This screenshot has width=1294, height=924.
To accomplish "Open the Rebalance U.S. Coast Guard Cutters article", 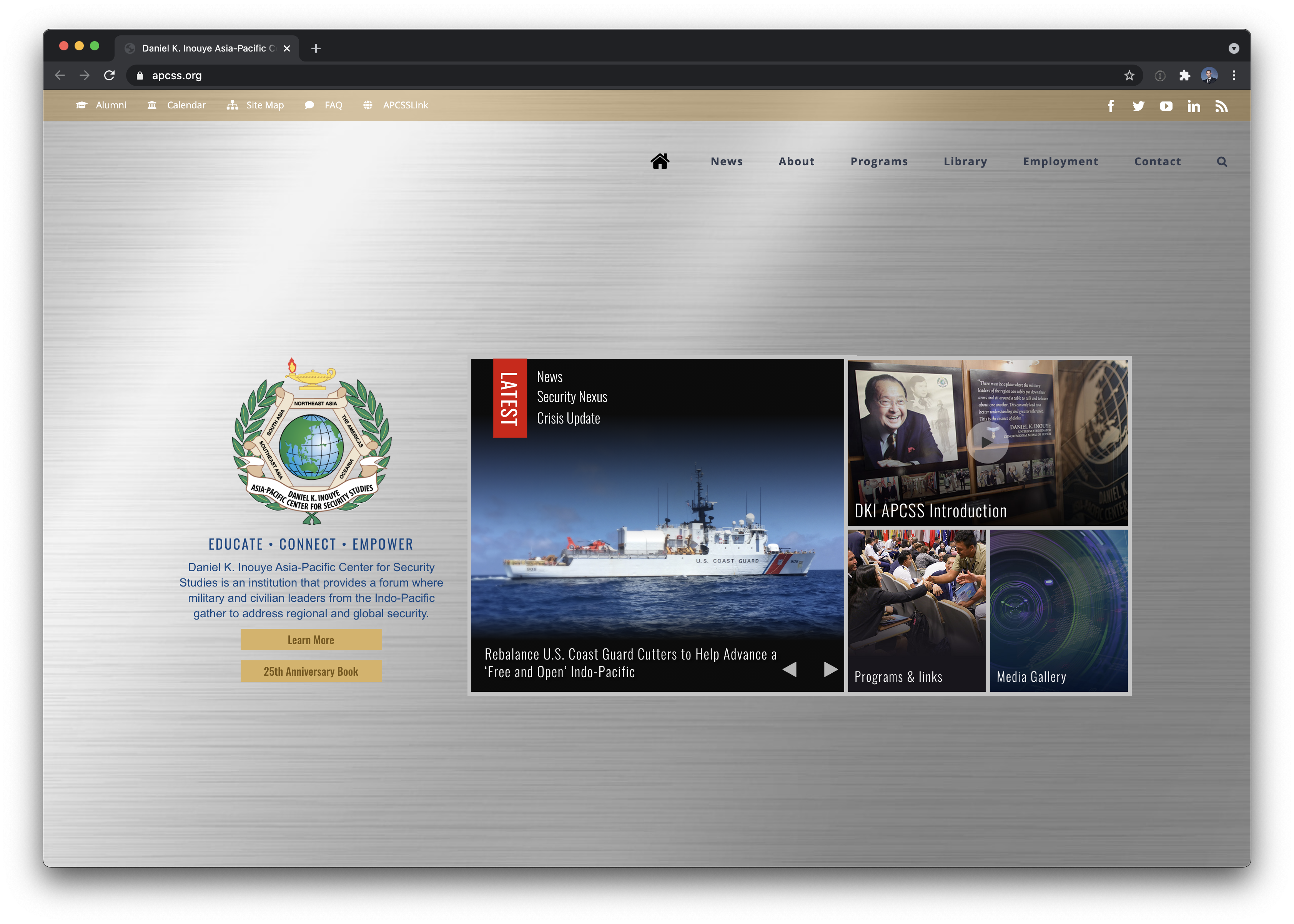I will [x=630, y=663].
